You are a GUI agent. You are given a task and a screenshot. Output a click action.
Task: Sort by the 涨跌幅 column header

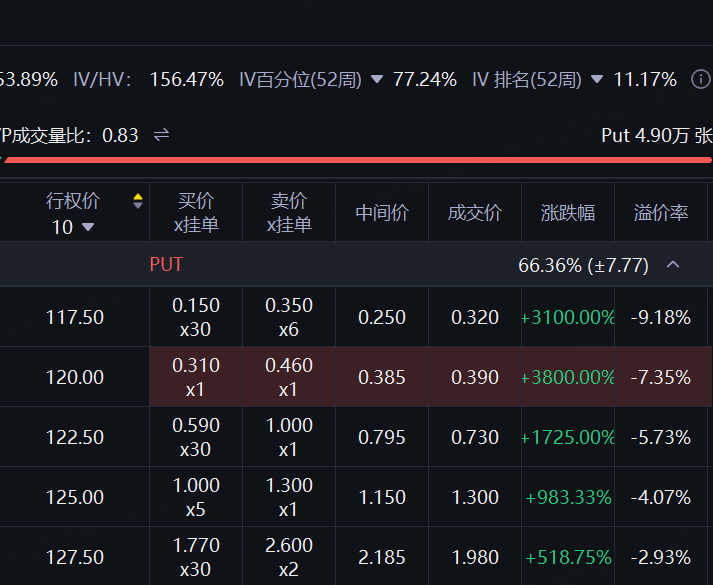click(567, 212)
